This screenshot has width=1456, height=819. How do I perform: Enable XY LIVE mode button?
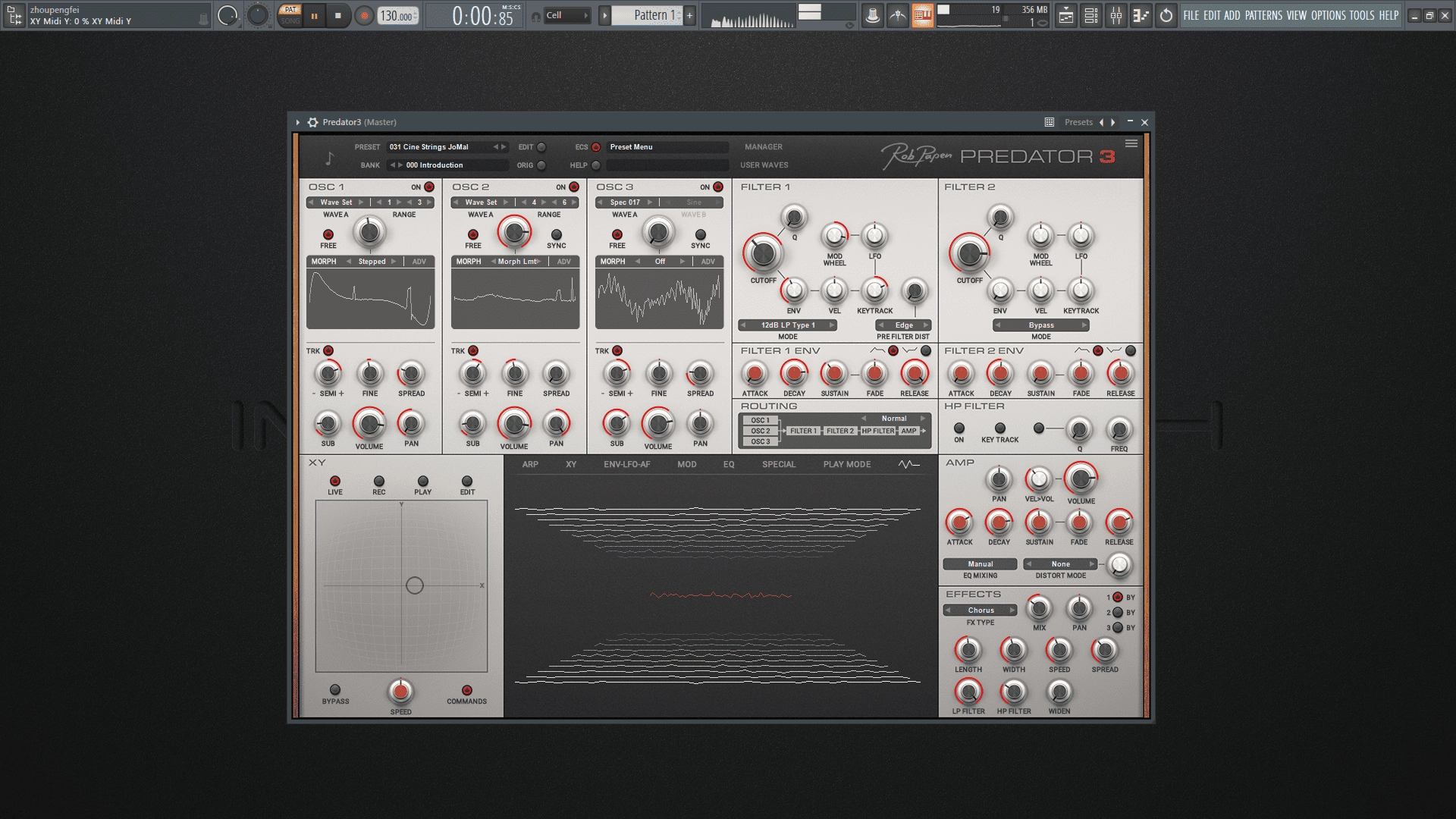pyautogui.click(x=335, y=482)
